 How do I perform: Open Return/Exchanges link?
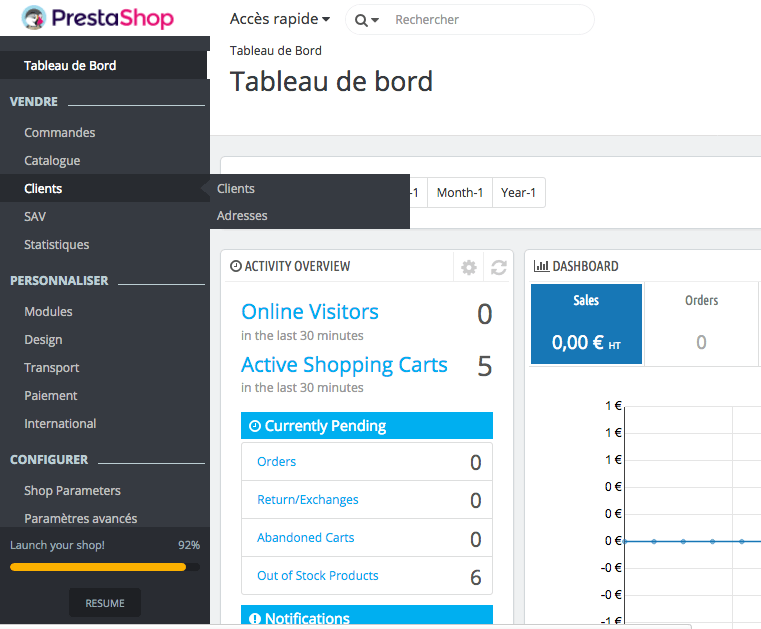tap(308, 499)
